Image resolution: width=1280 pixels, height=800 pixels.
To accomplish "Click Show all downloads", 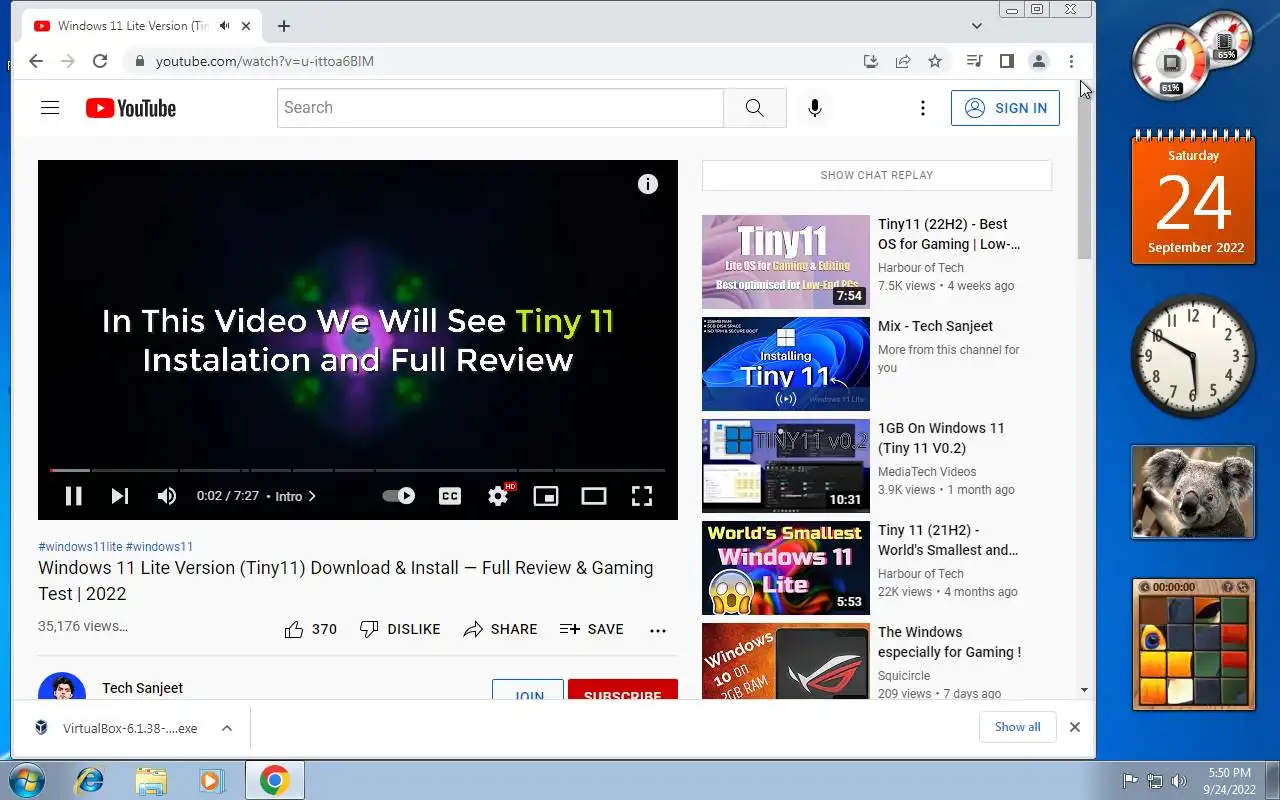I will click(1017, 727).
